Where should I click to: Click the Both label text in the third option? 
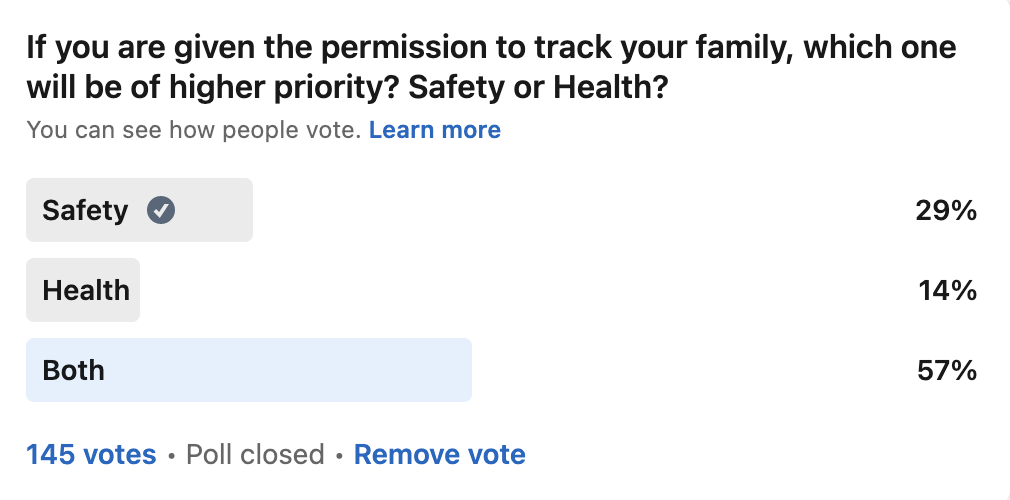(73, 370)
